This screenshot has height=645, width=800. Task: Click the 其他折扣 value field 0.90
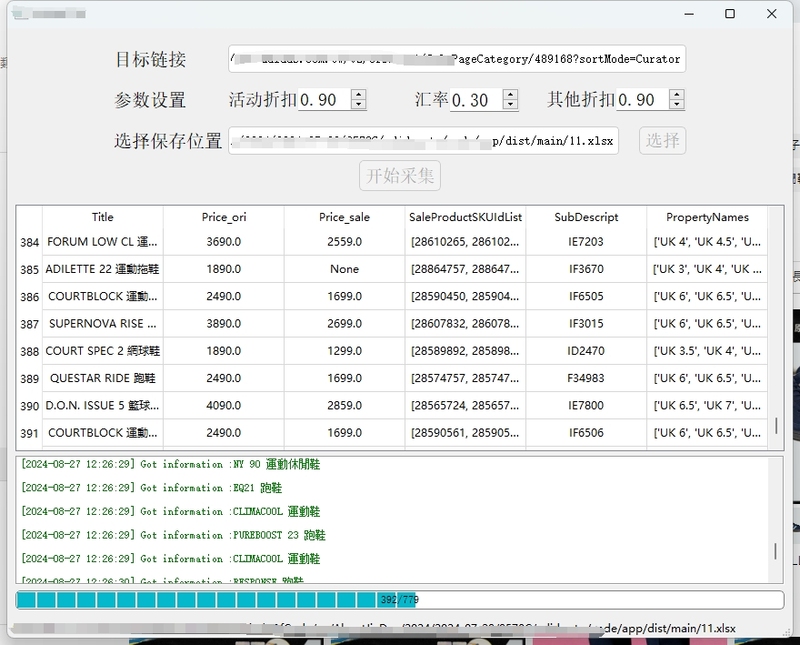[x=643, y=100]
